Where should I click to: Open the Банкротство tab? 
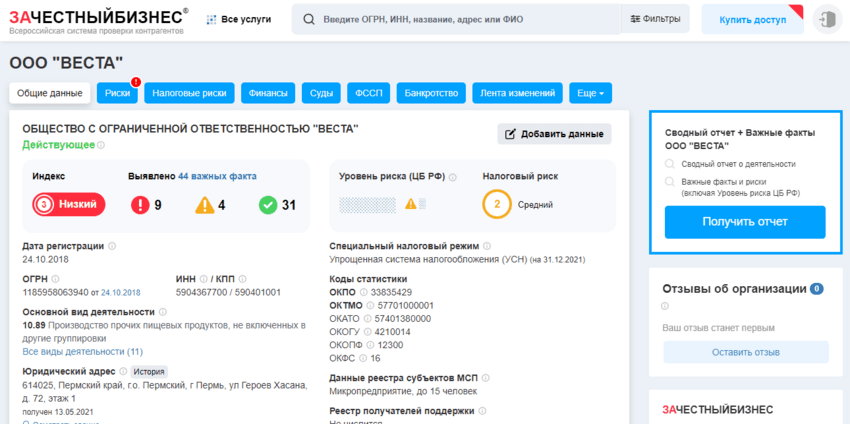[432, 93]
